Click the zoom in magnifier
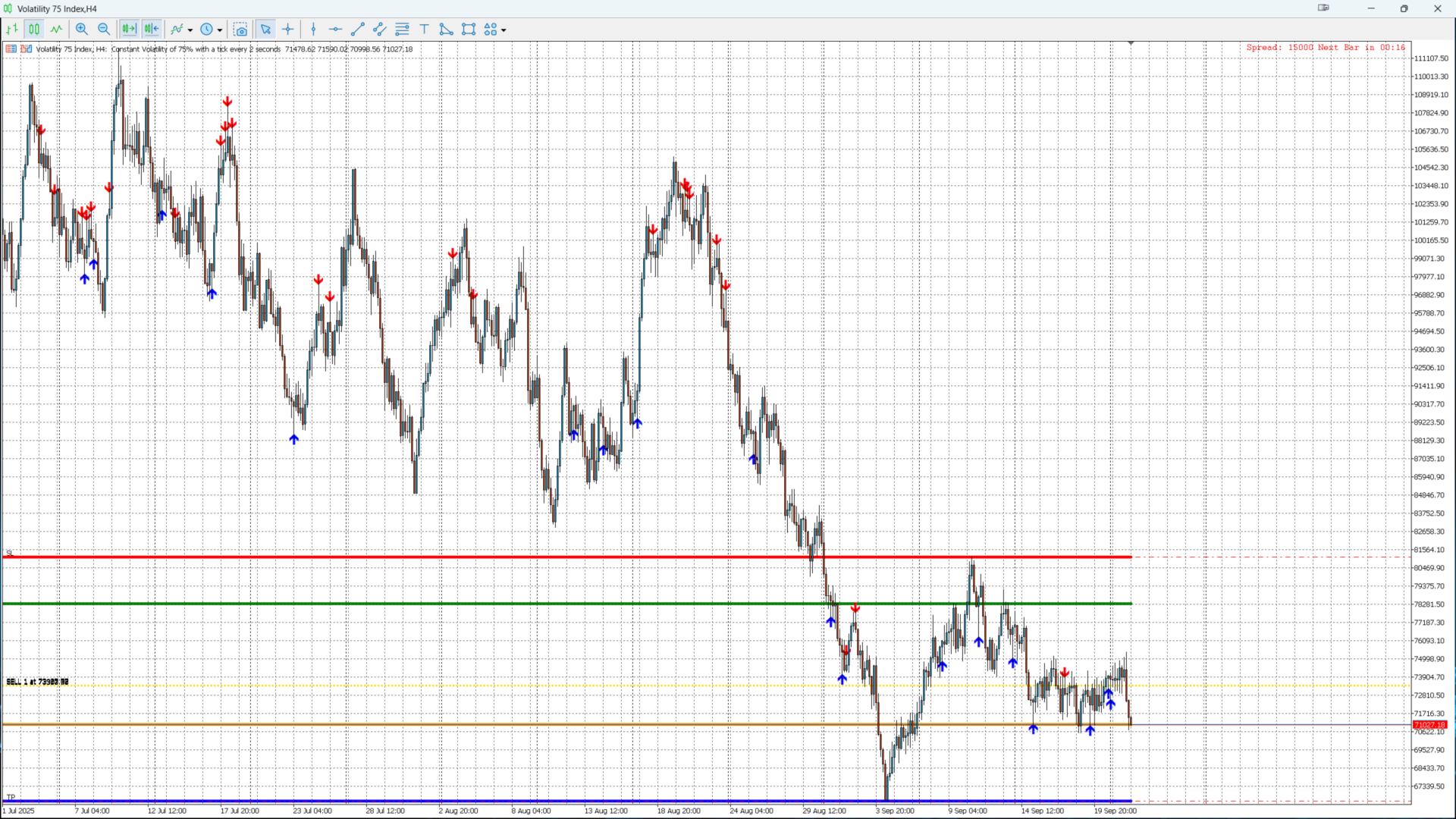 82,30
